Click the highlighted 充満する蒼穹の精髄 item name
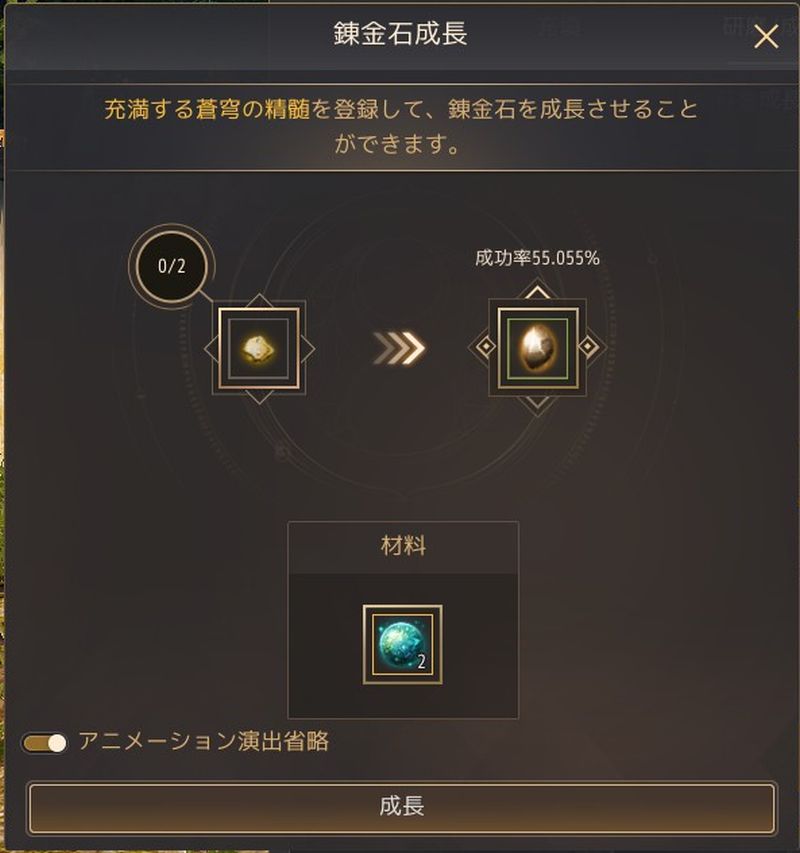 click(207, 109)
